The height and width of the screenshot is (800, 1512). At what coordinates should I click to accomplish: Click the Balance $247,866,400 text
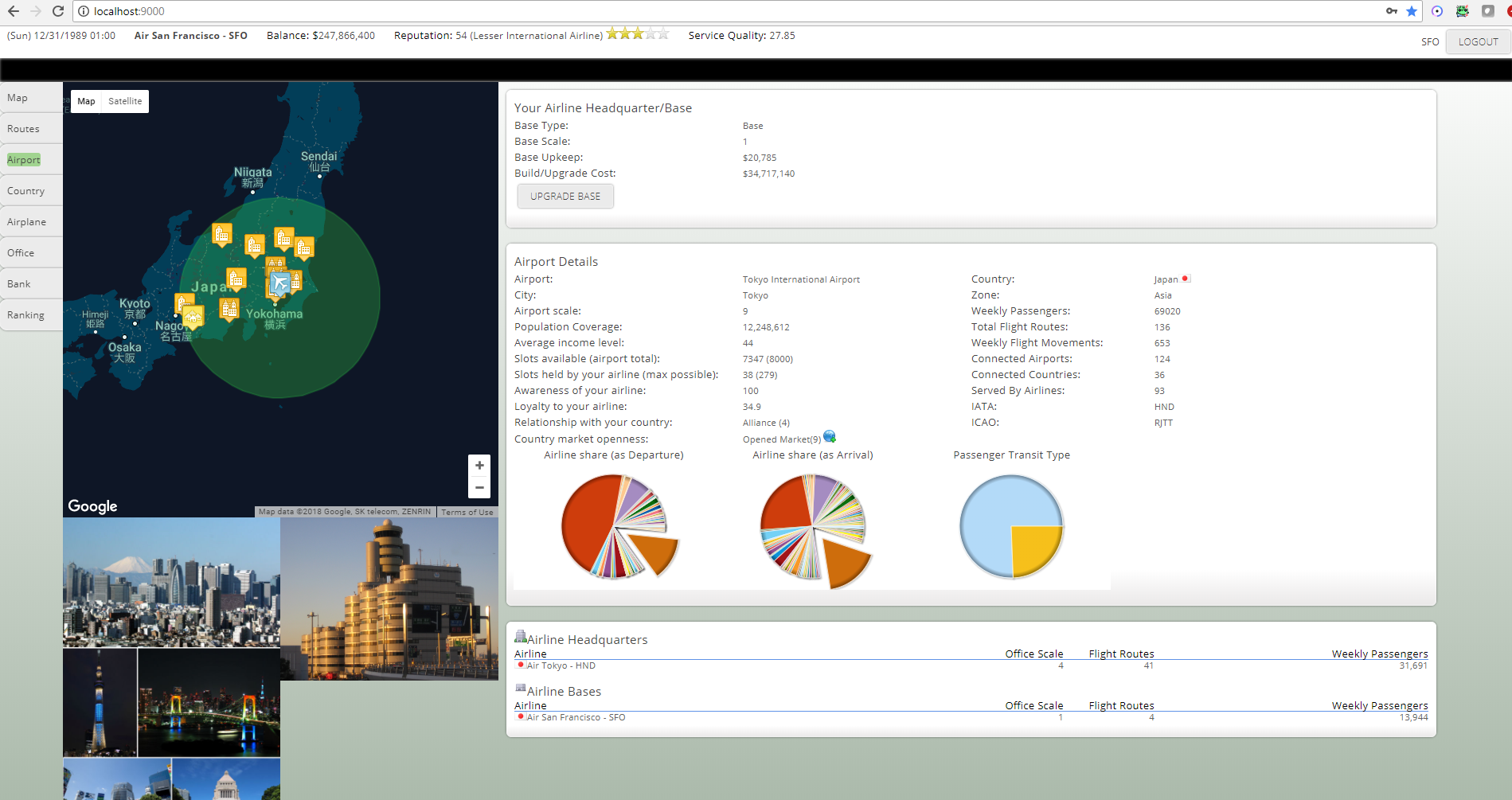pos(321,35)
